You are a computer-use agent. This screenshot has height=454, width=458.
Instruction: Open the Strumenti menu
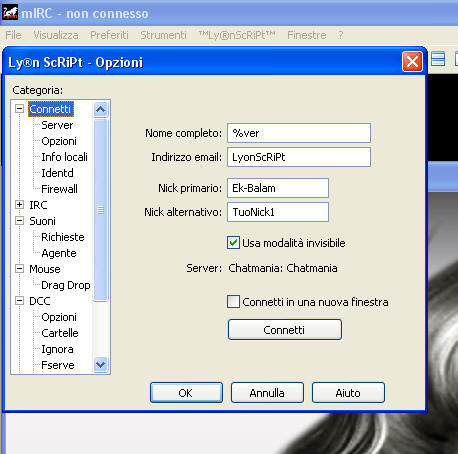coord(163,35)
